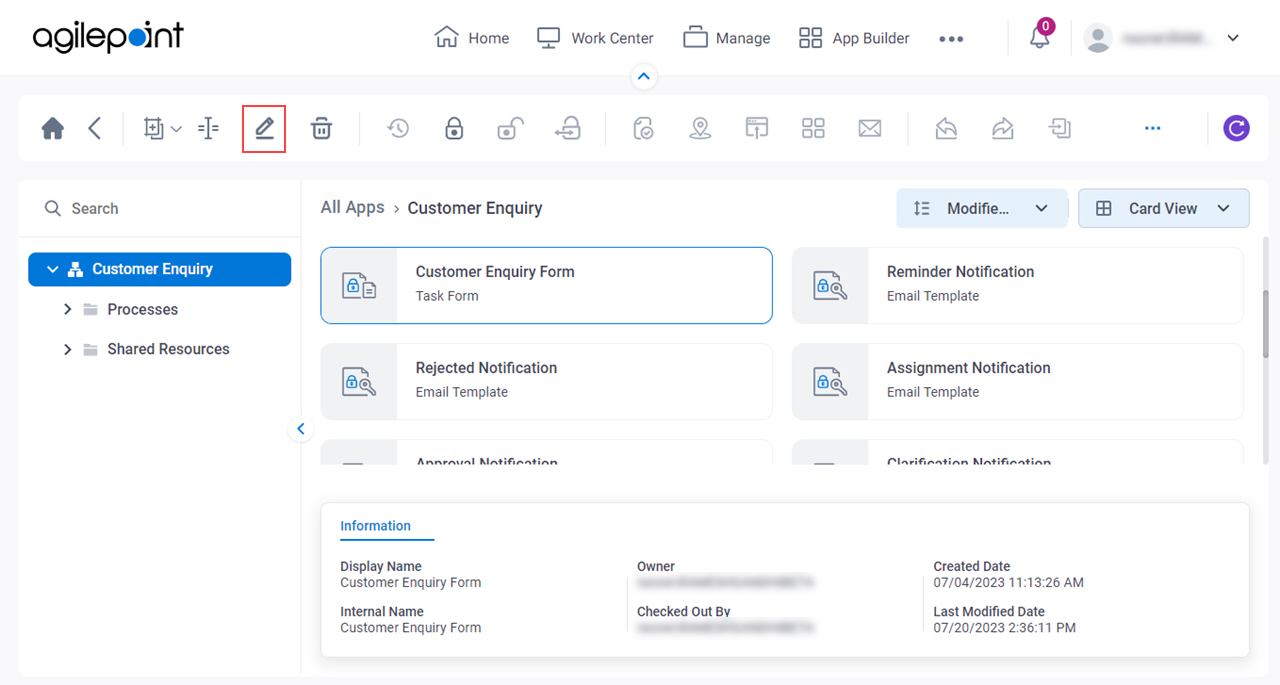
Task: Open the version History icon
Action: 398,128
